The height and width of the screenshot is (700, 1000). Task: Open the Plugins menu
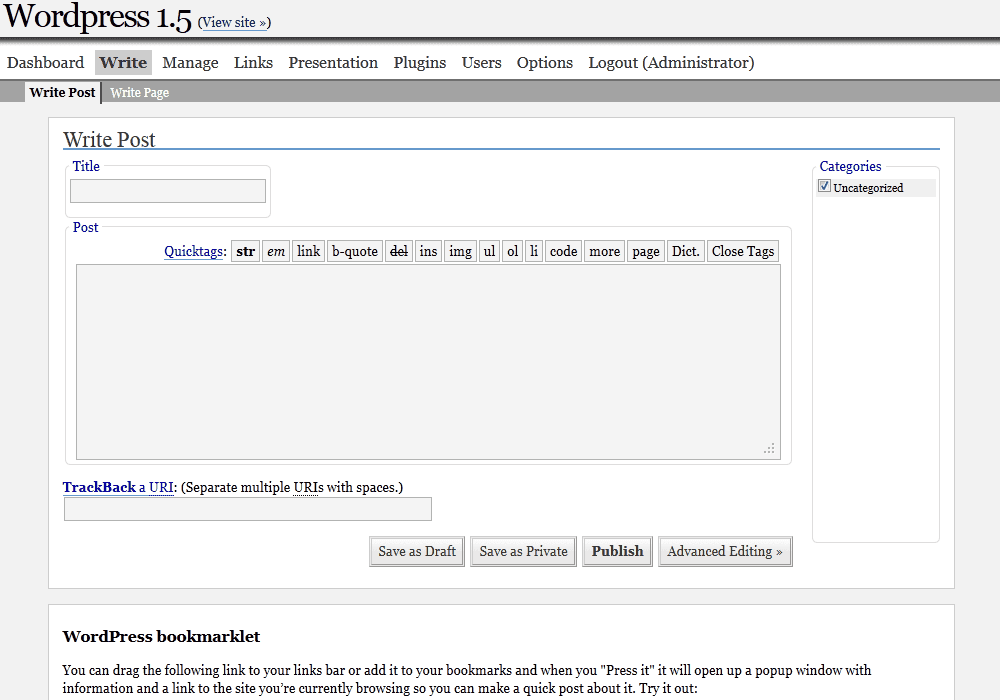[x=420, y=62]
